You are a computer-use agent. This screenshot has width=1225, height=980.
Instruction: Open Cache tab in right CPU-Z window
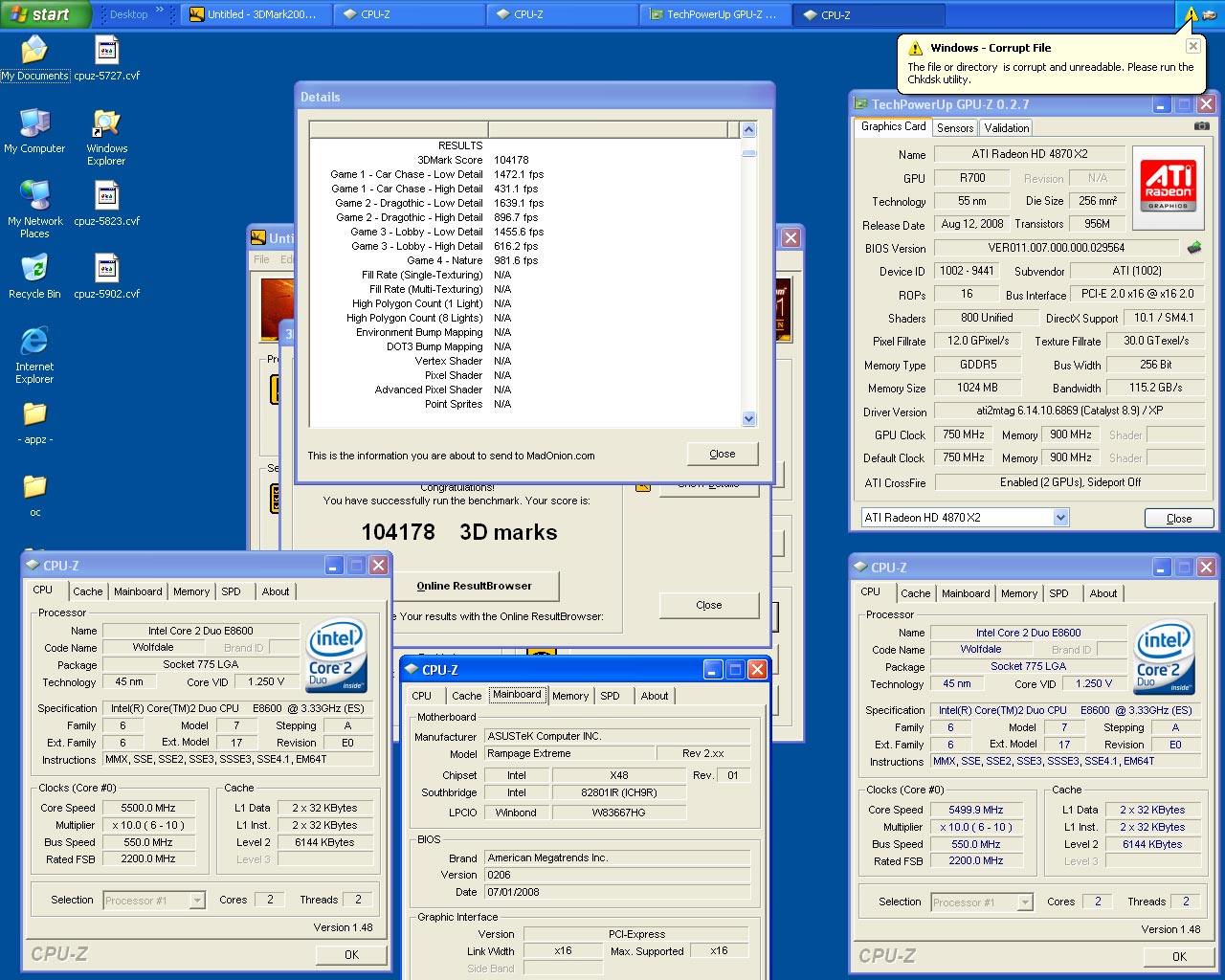[x=915, y=593]
